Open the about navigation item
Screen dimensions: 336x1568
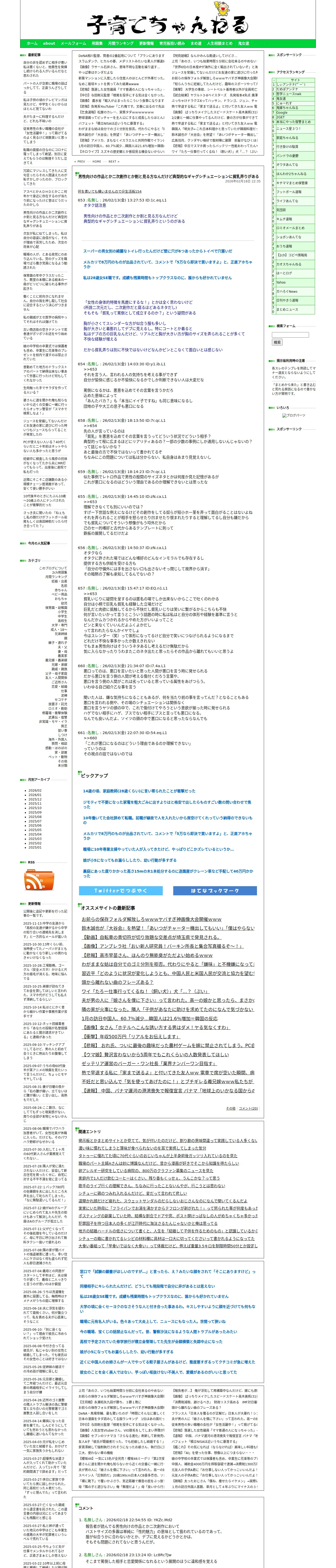49,44
